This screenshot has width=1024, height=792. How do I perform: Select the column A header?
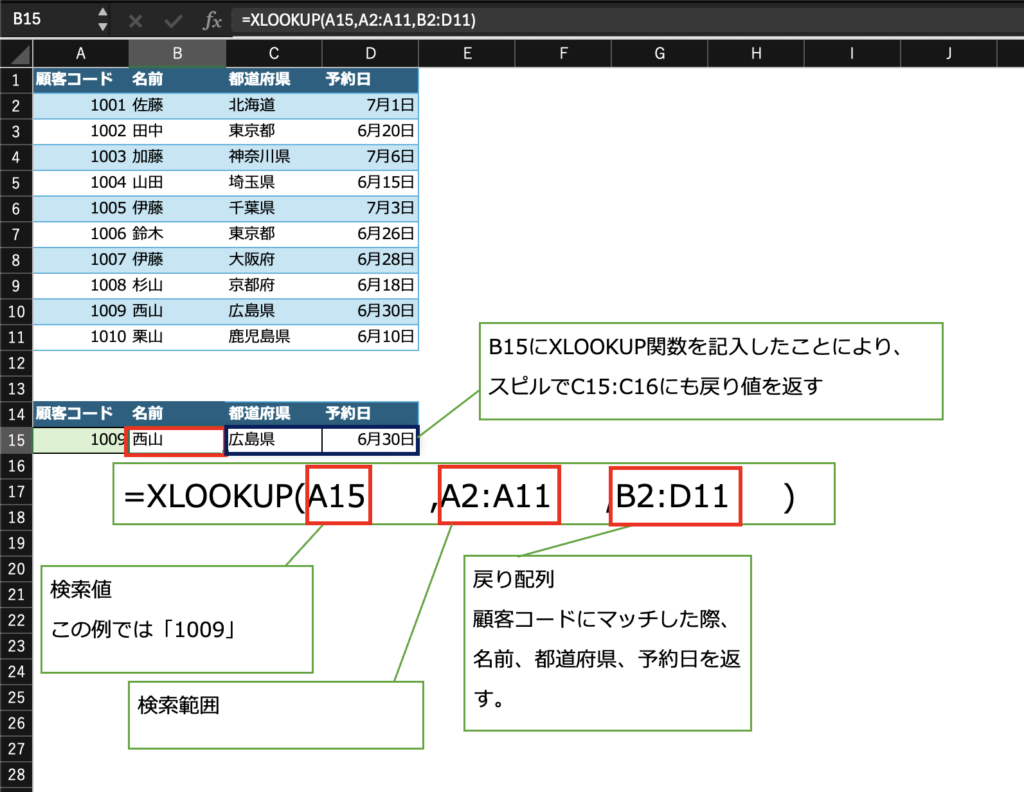coord(81,53)
